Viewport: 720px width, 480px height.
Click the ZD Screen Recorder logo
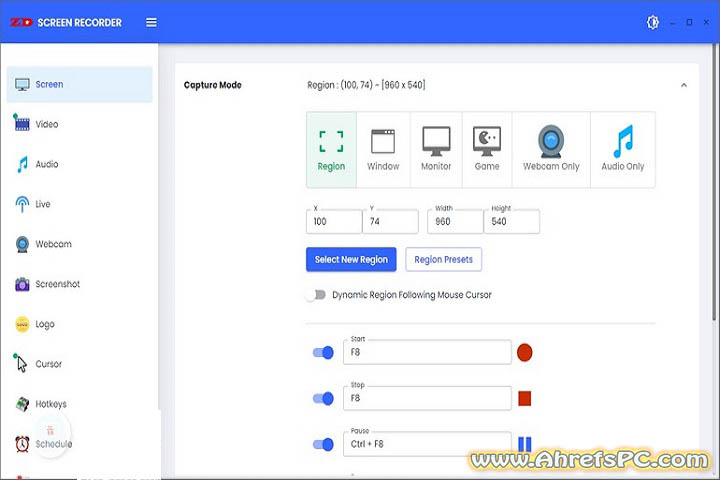[66, 23]
